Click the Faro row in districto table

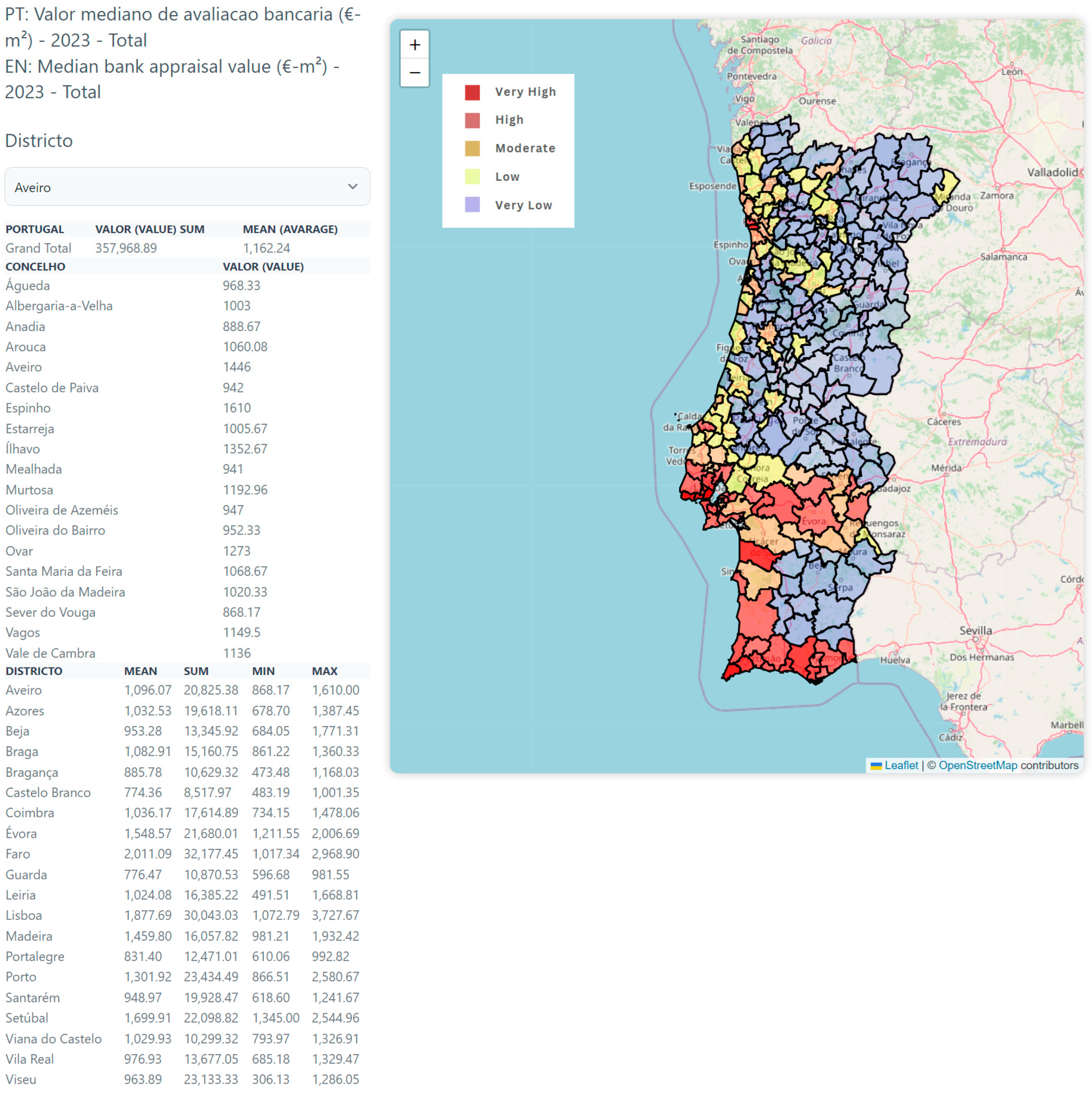(18, 854)
